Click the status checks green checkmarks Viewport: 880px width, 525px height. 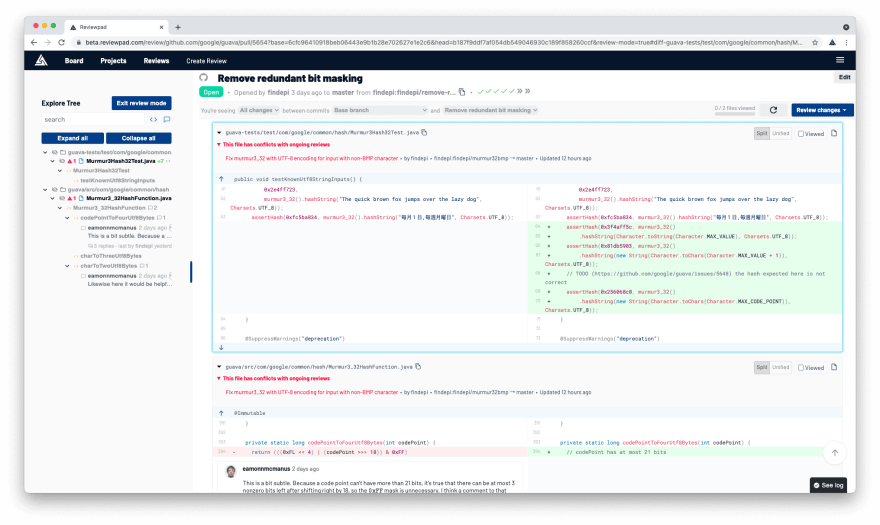(496, 92)
